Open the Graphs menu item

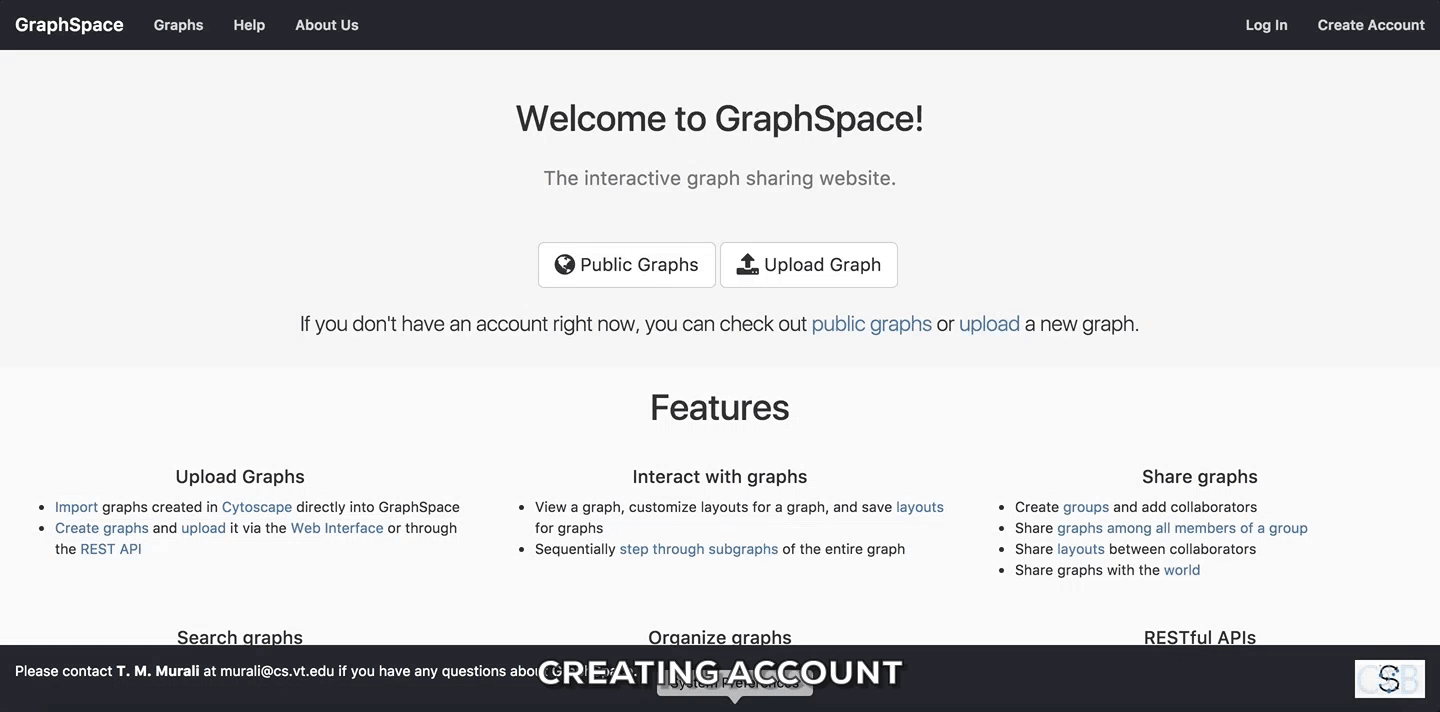pyautogui.click(x=178, y=25)
